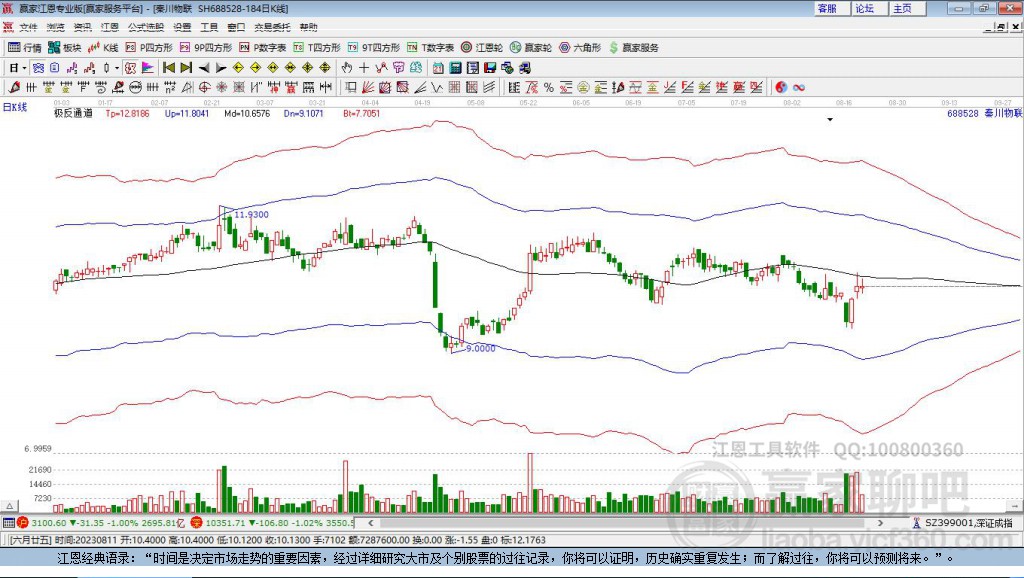
Task: Toggle the 权 price adjustment icon
Action: [x=130, y=68]
